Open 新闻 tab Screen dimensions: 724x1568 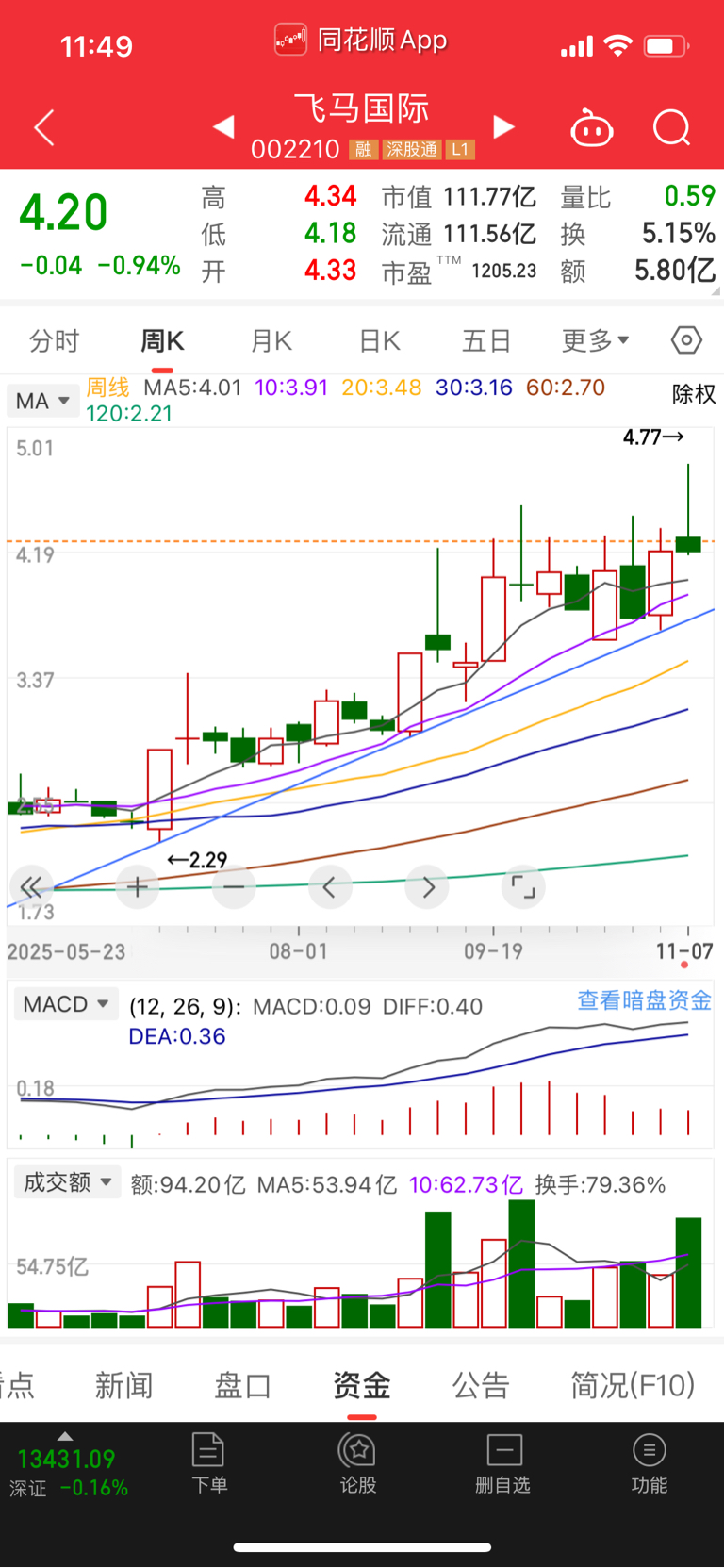pos(123,1385)
